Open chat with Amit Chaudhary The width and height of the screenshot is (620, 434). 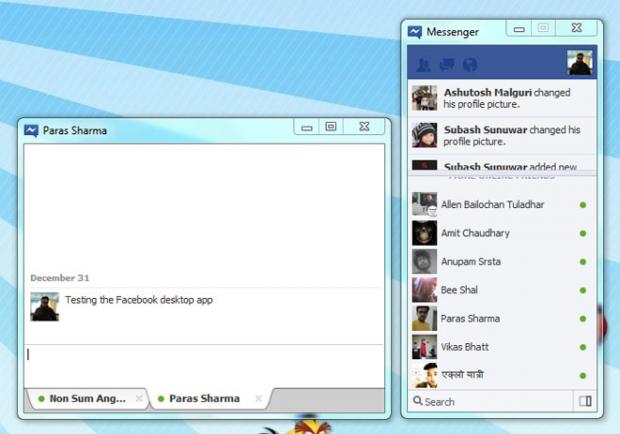pos(475,233)
